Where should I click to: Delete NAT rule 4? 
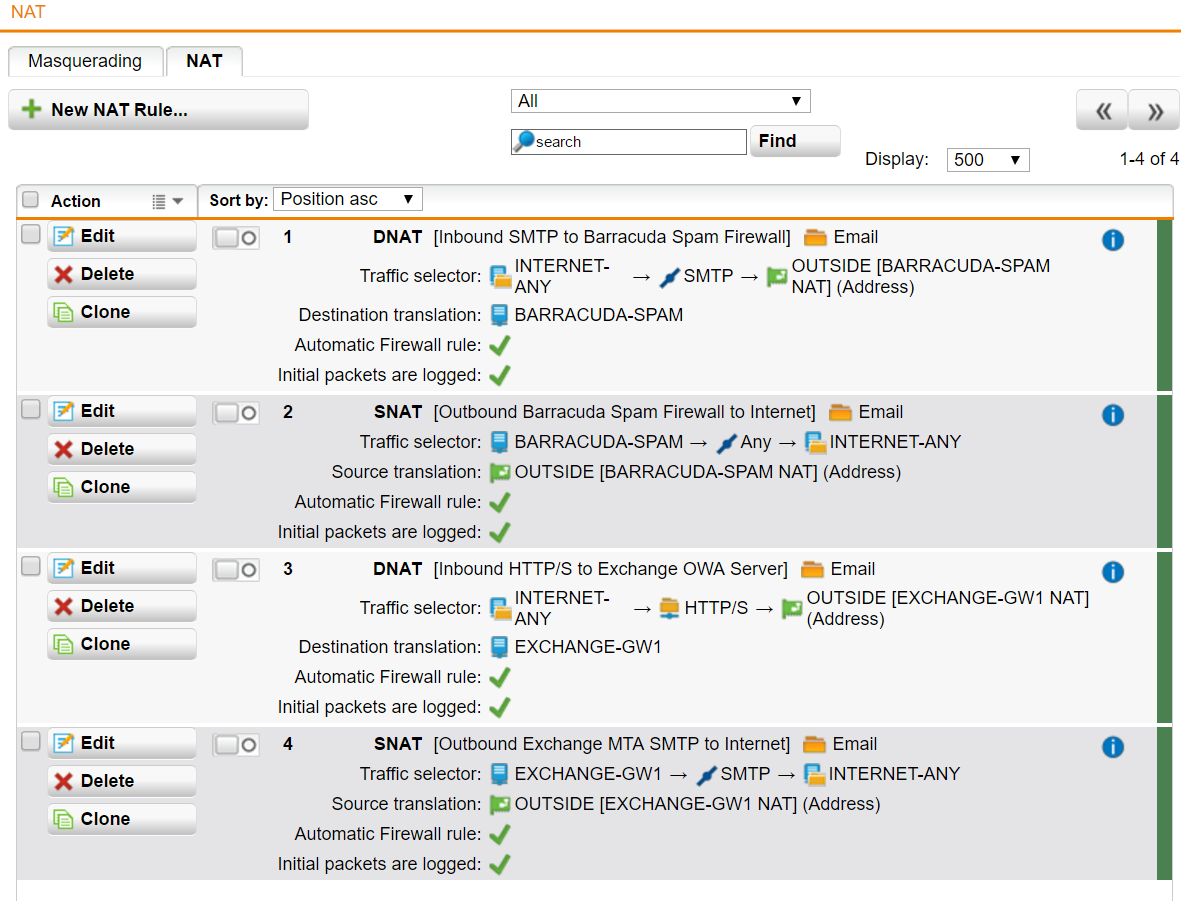click(x=122, y=781)
